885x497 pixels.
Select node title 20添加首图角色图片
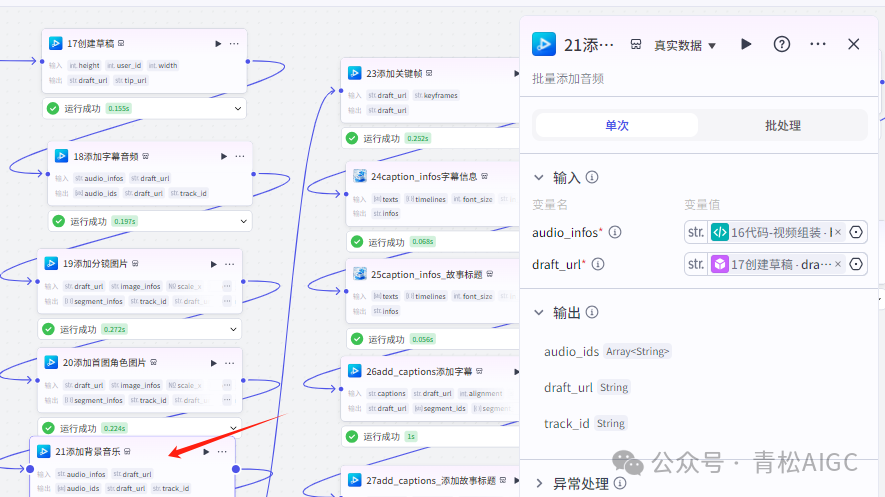pos(104,363)
